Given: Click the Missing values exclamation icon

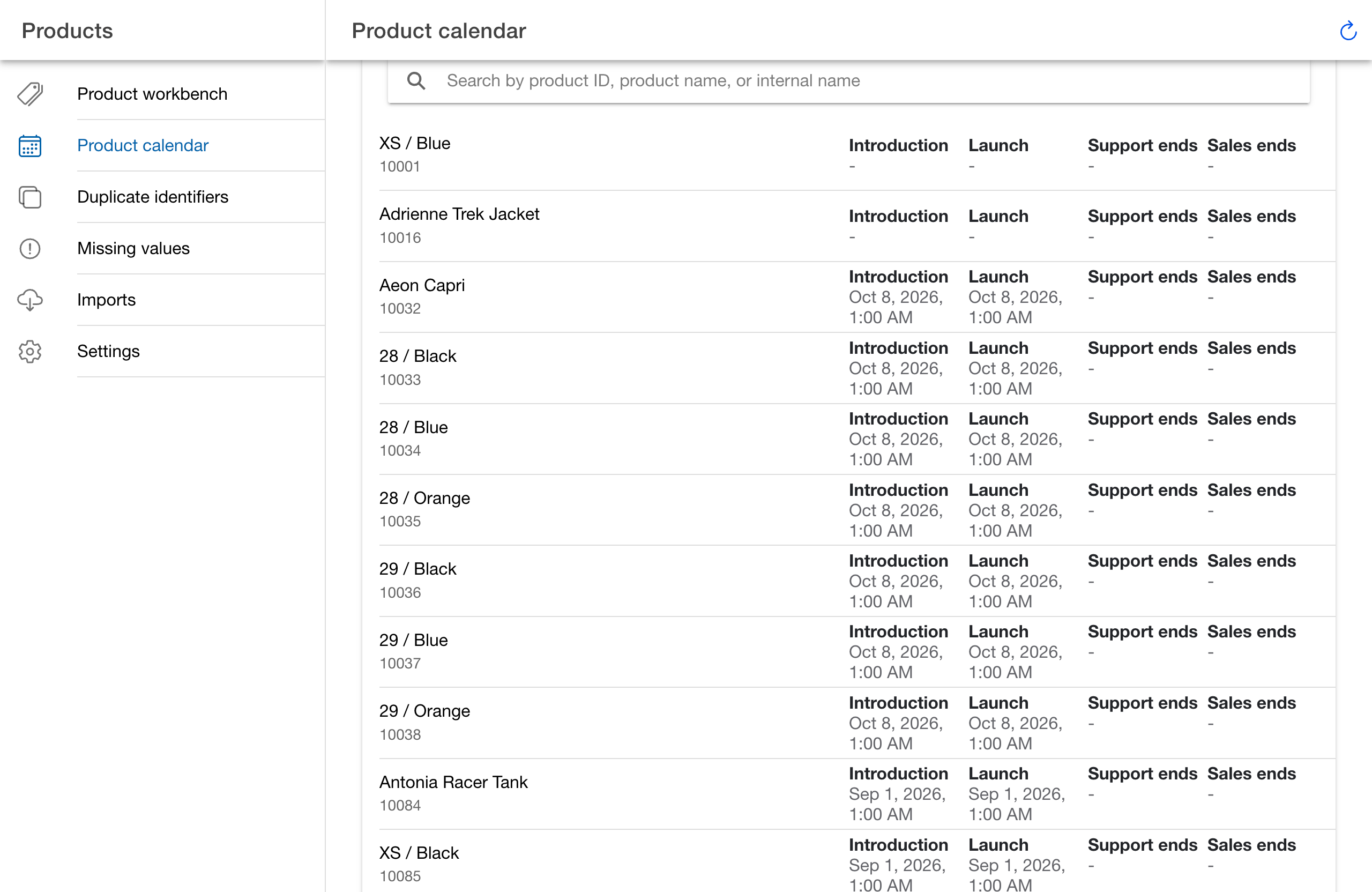Looking at the screenshot, I should [30, 249].
